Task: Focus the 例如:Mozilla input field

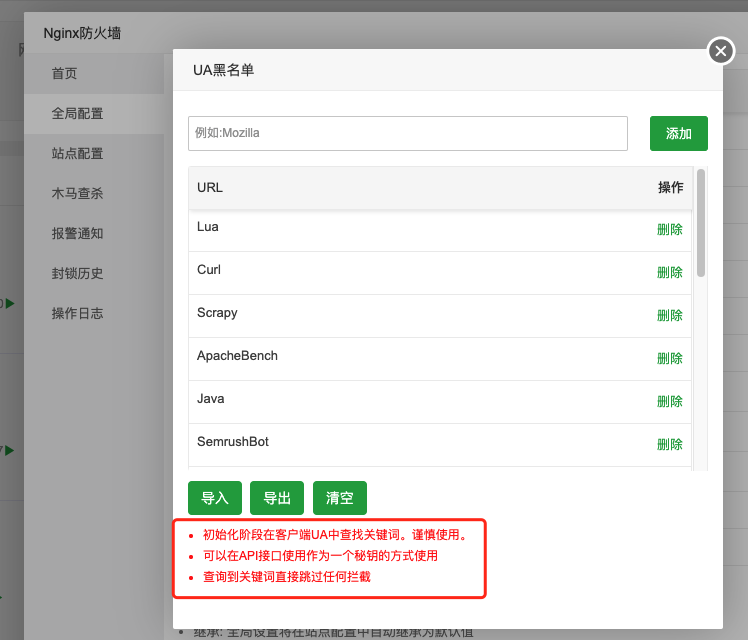Action: (x=408, y=134)
